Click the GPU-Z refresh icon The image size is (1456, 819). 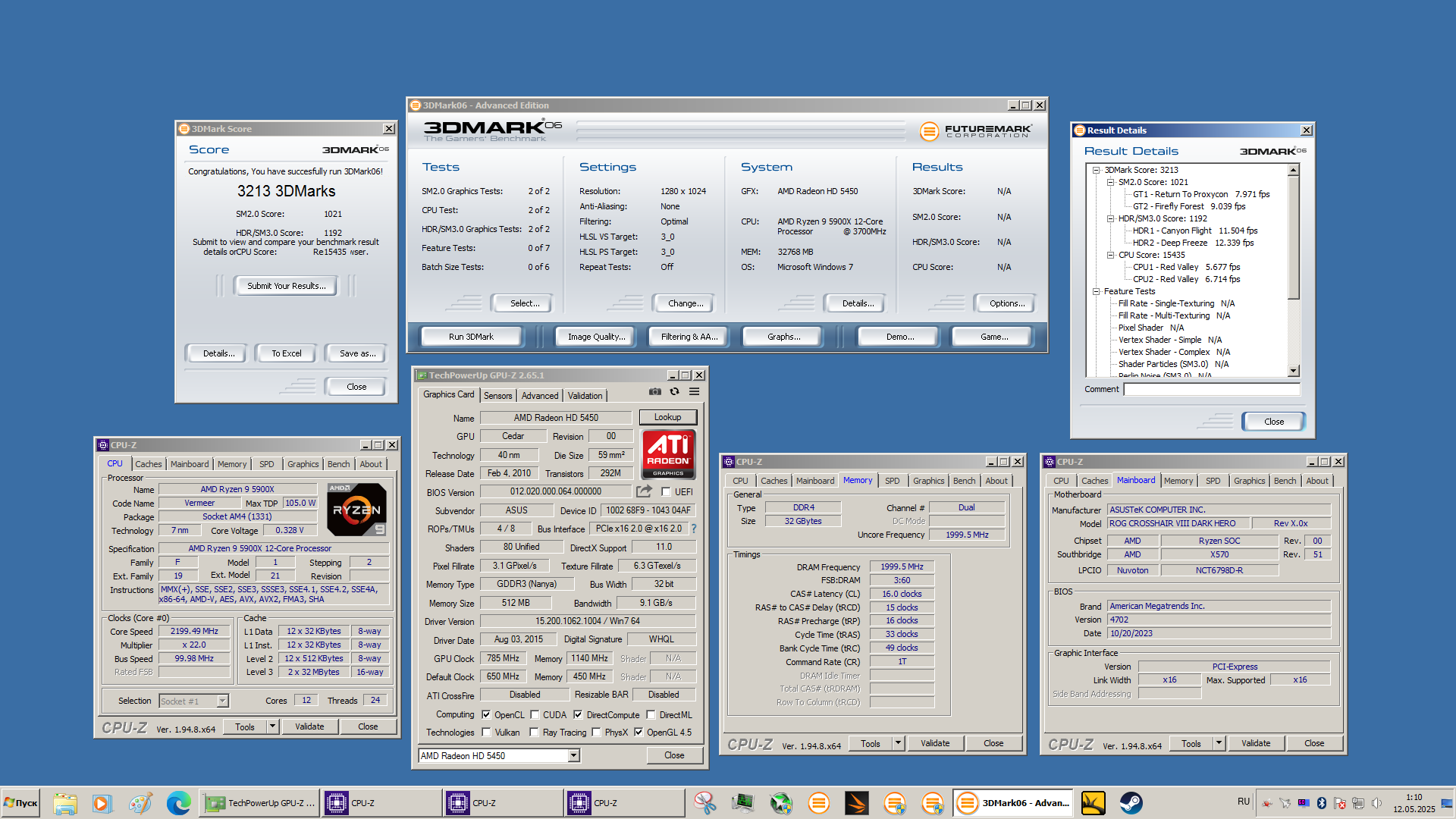(x=674, y=392)
